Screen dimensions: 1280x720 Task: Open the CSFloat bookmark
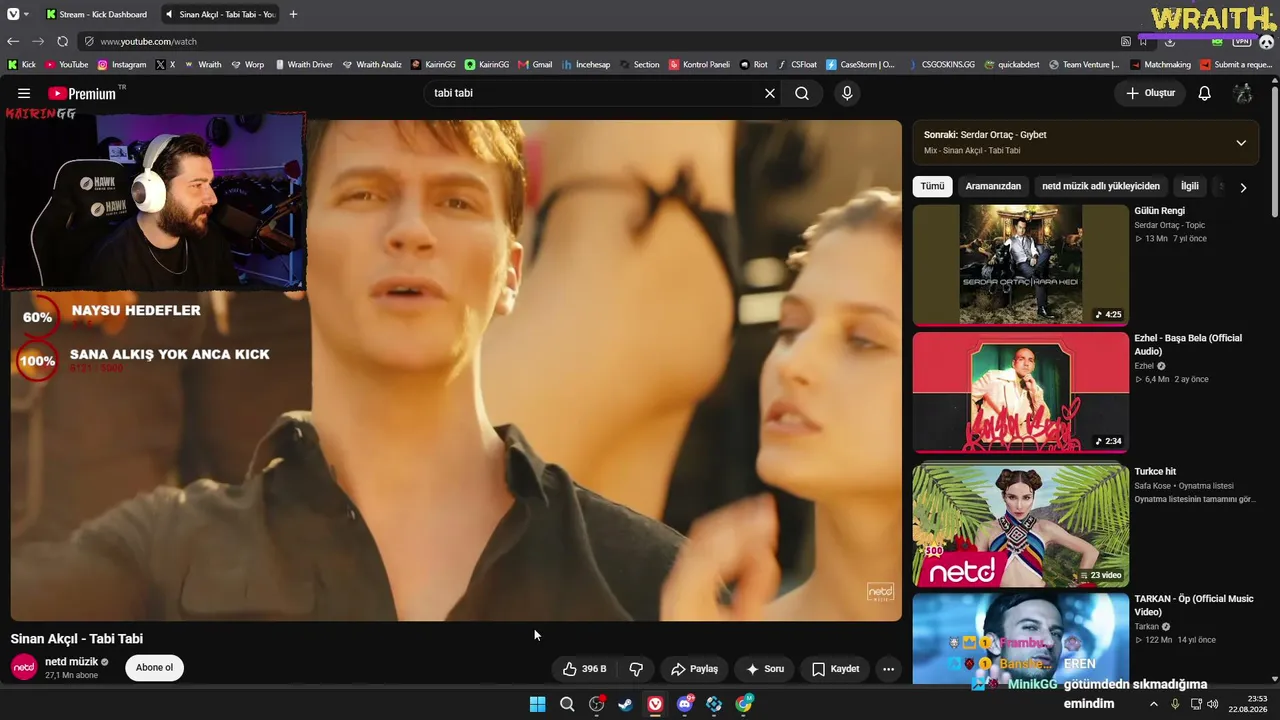[797, 65]
